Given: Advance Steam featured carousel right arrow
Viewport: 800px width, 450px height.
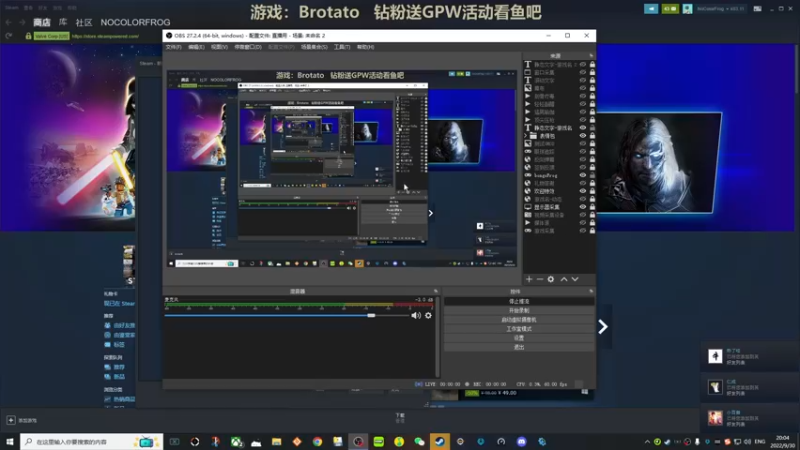Looking at the screenshot, I should [603, 327].
